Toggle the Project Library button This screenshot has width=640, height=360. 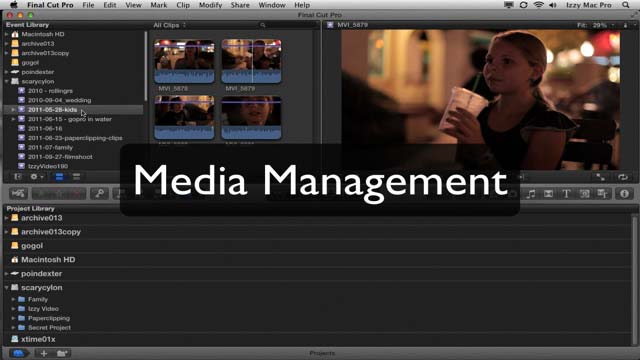[x=18, y=353]
